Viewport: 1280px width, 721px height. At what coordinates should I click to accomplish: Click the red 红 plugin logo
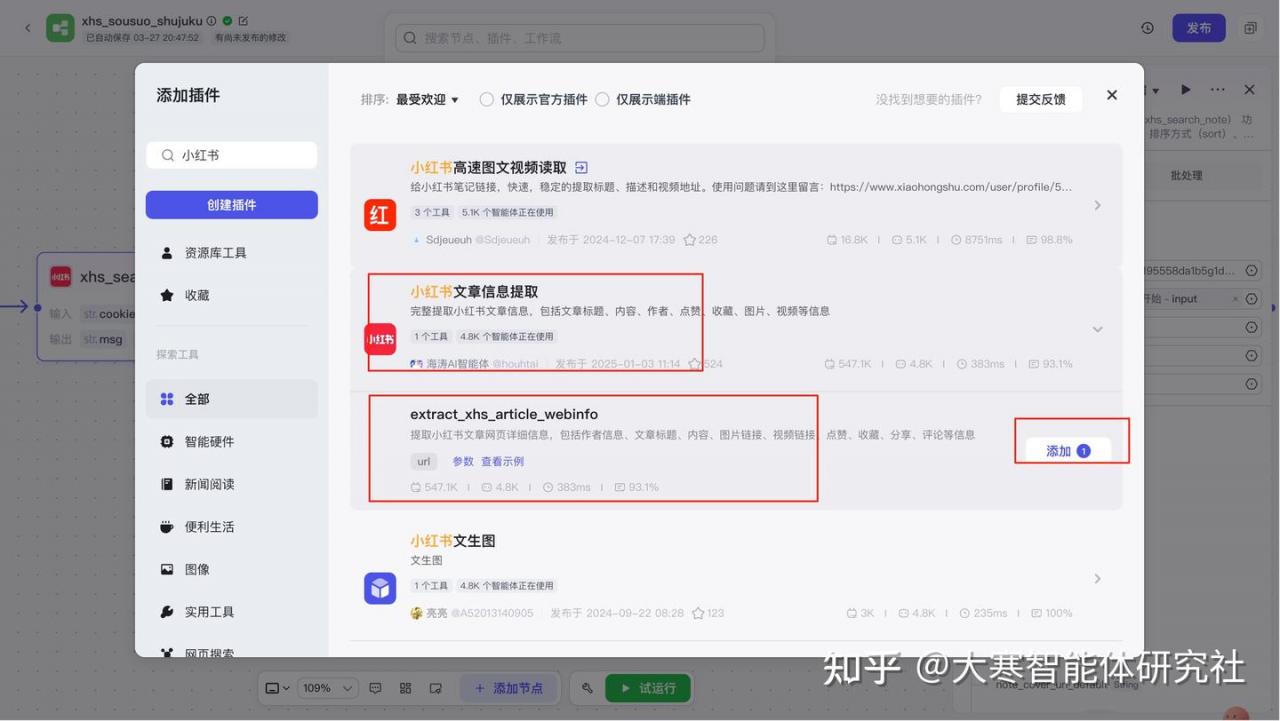point(380,214)
